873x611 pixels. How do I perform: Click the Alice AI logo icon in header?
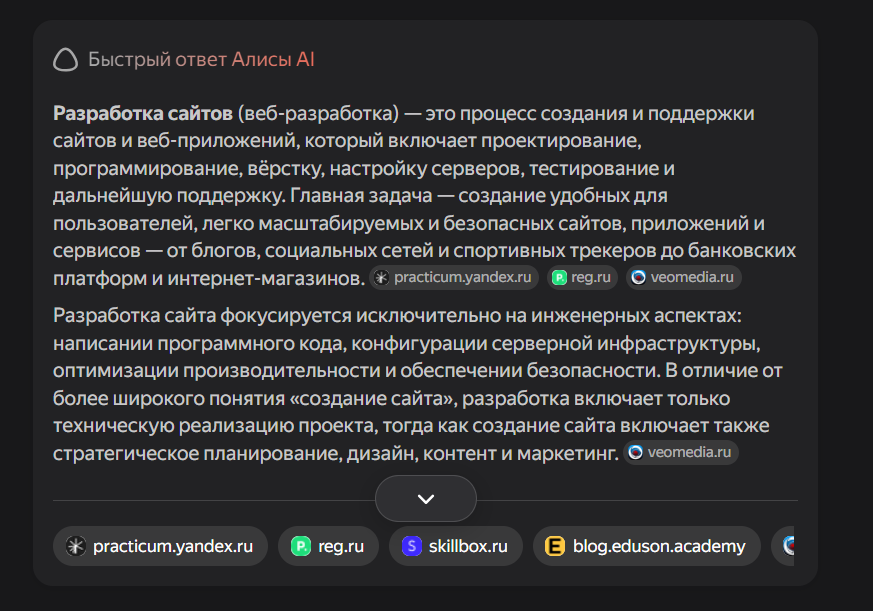click(x=65, y=60)
